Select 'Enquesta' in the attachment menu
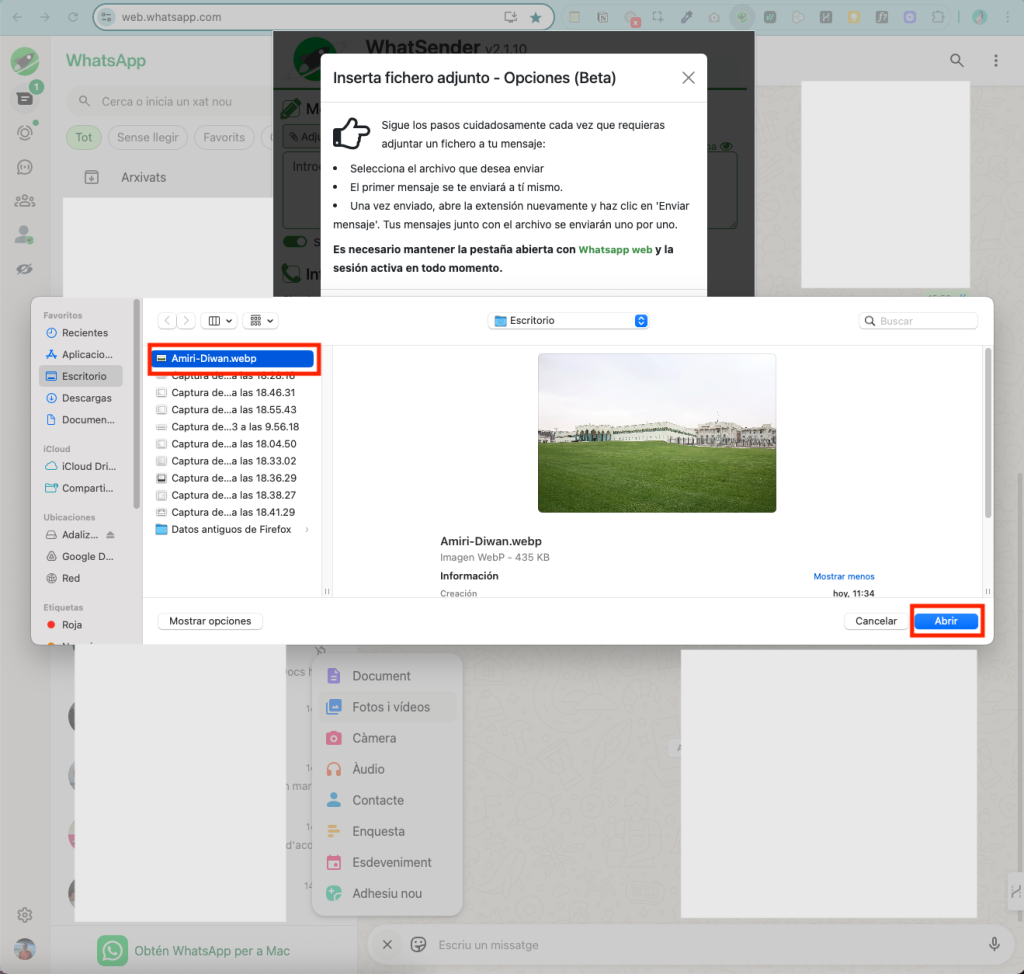 click(x=378, y=831)
